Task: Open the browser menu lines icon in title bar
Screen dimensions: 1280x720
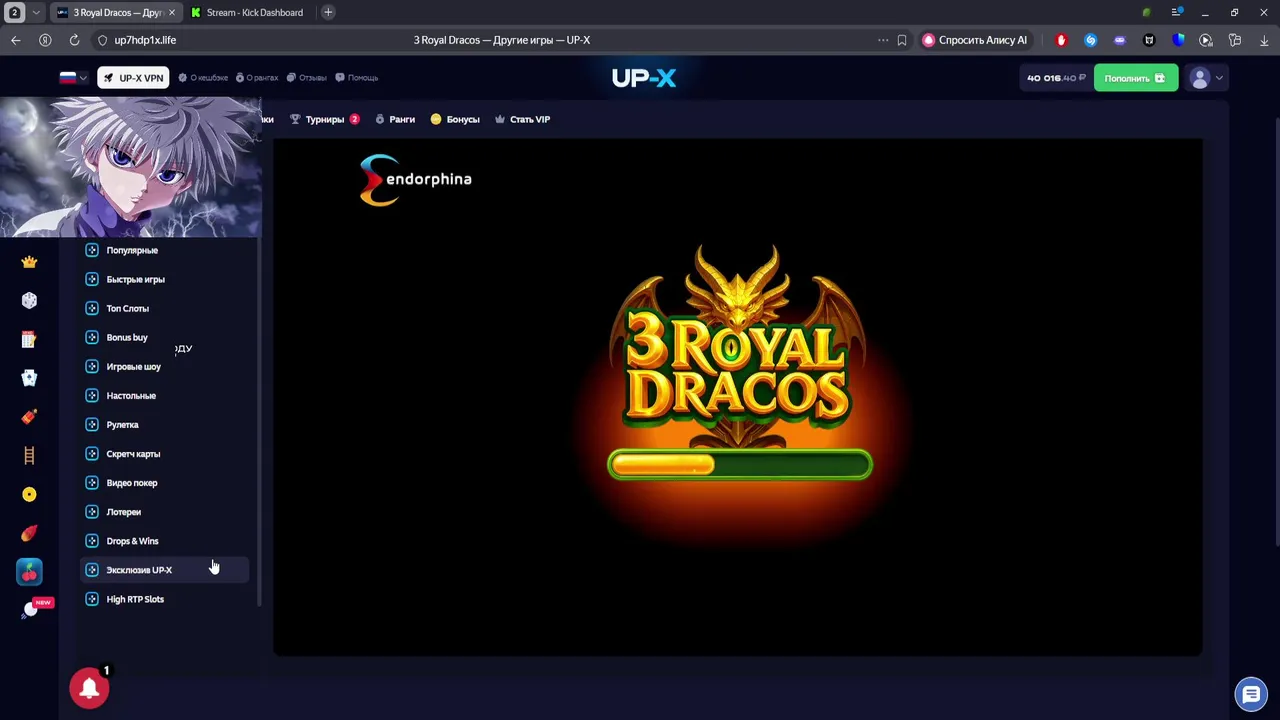Action: point(1176,13)
